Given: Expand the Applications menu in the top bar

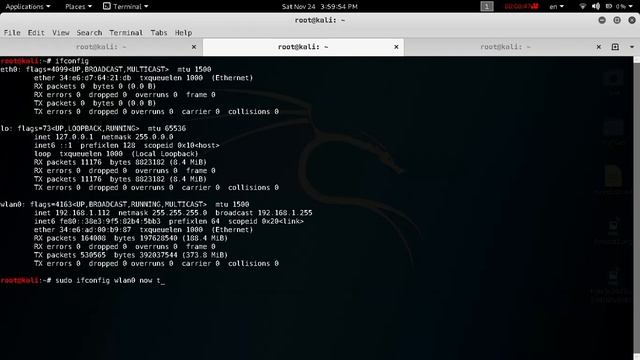Looking at the screenshot, I should 28,6.
